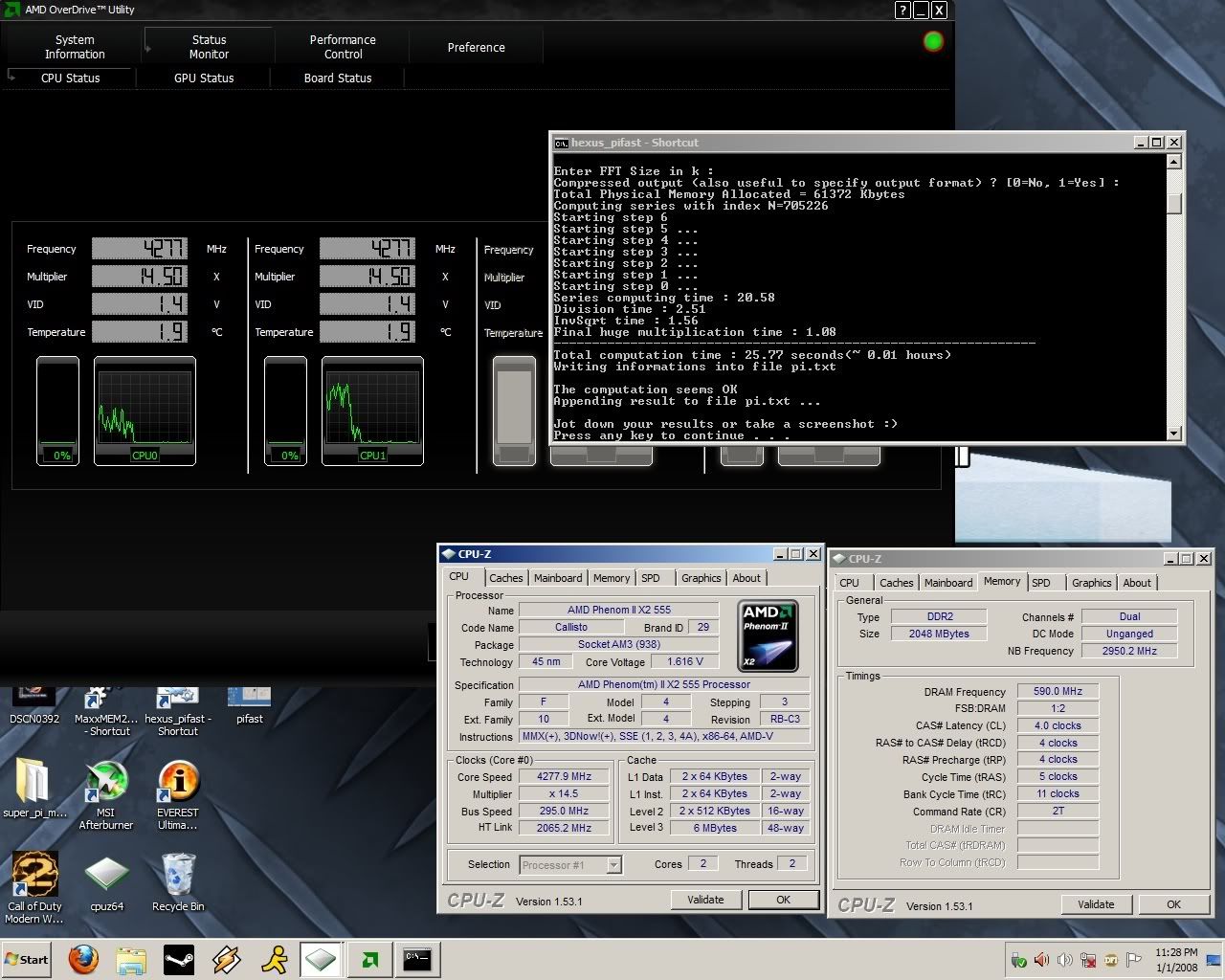The width and height of the screenshot is (1225, 980).
Task: Switch to command prompt taskbar button
Action: tap(416, 960)
